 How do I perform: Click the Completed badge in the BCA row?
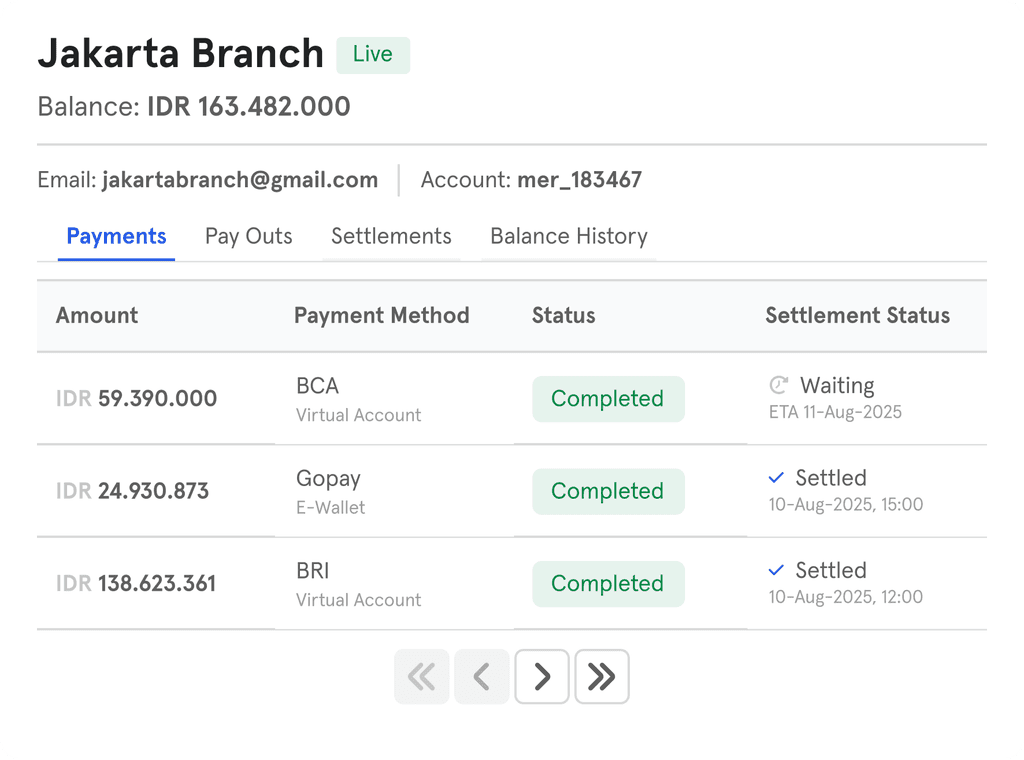tap(608, 399)
